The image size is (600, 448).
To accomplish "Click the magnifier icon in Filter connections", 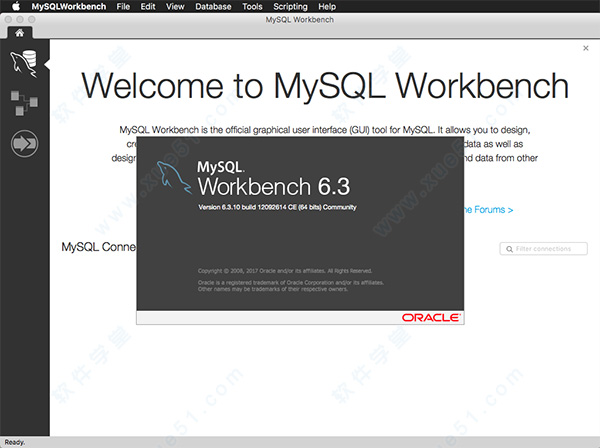I will click(x=509, y=248).
